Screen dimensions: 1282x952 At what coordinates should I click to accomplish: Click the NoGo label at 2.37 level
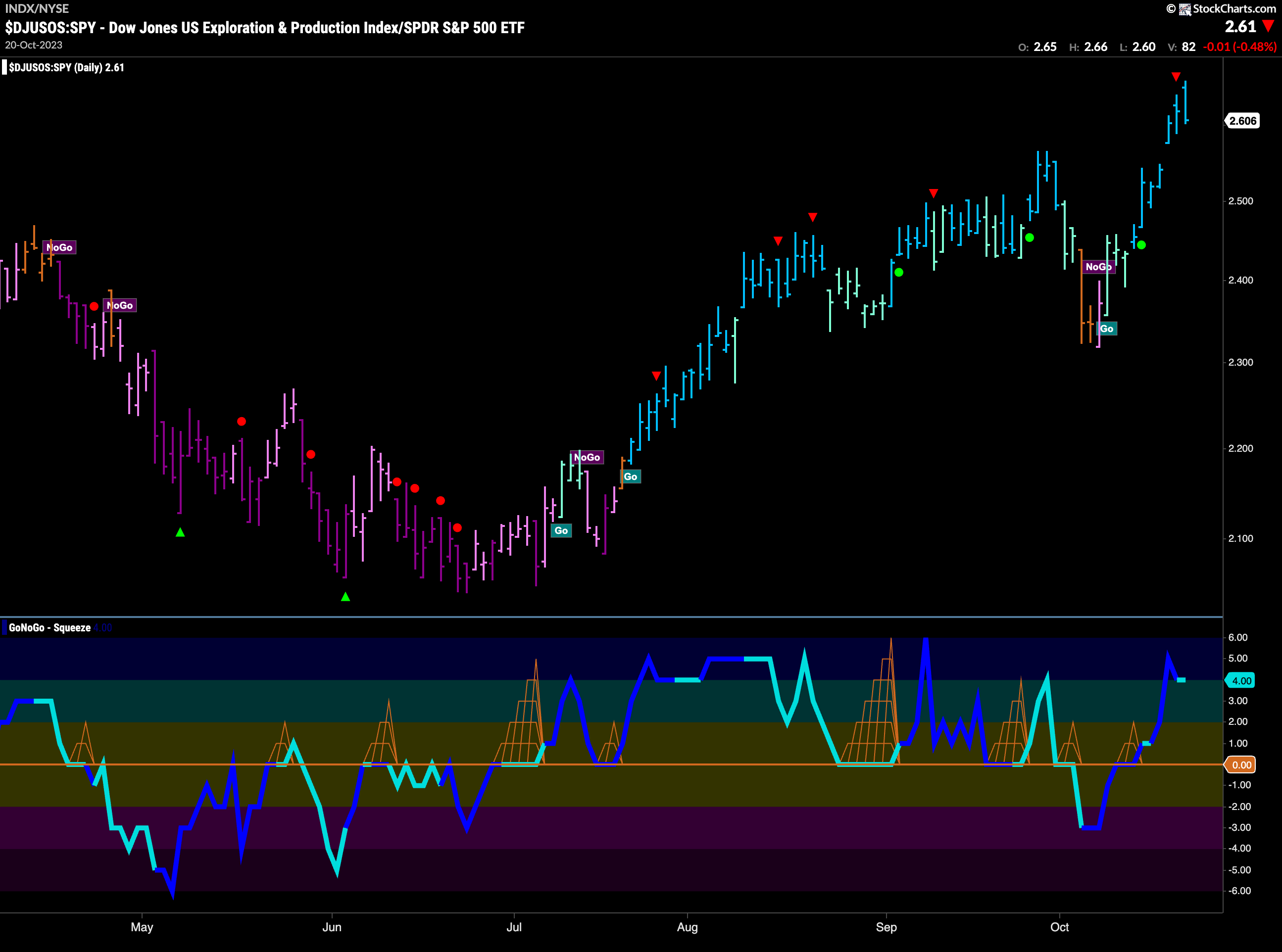click(119, 305)
